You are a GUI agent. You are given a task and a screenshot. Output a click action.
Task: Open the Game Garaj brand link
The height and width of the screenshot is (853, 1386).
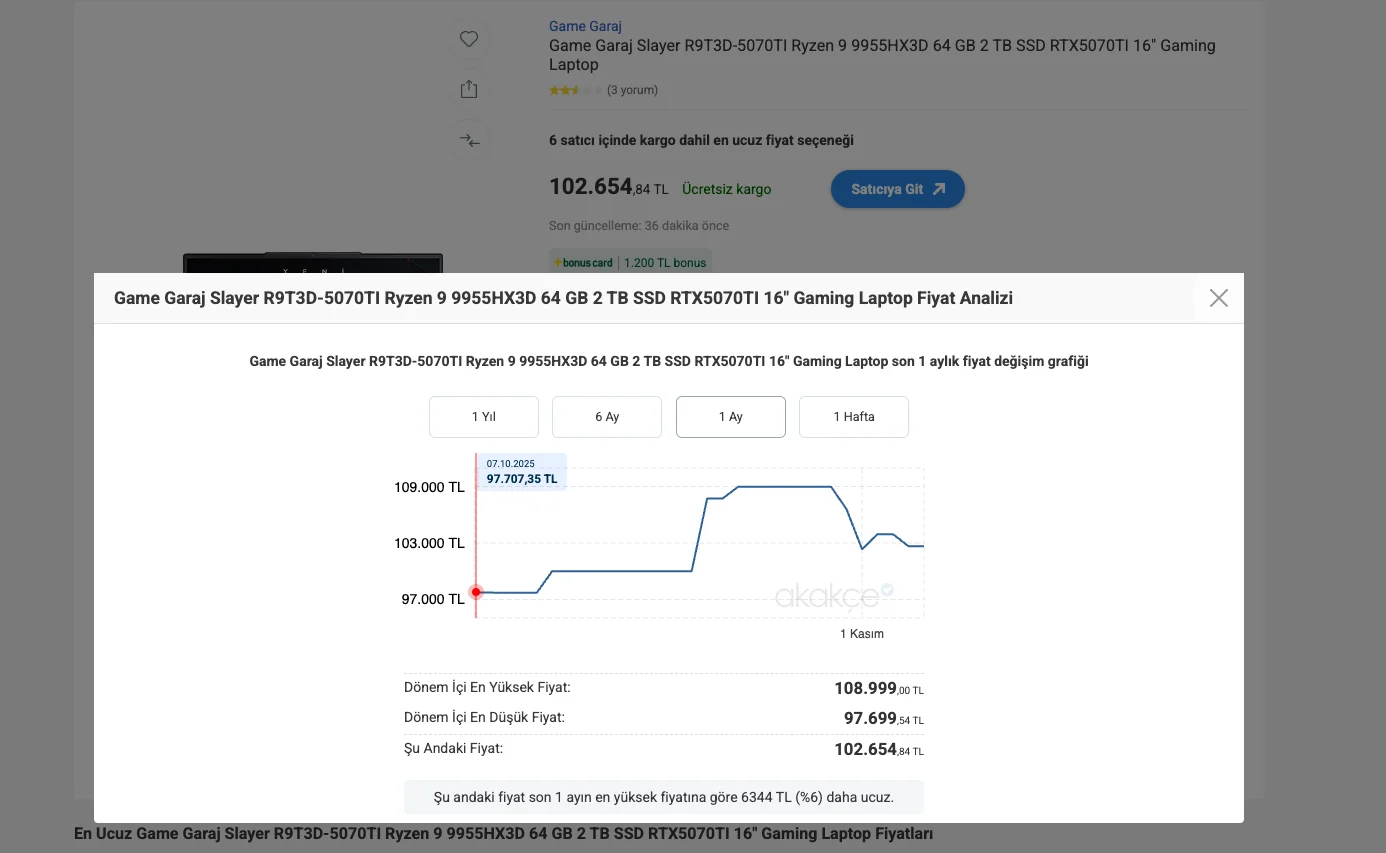coord(585,26)
